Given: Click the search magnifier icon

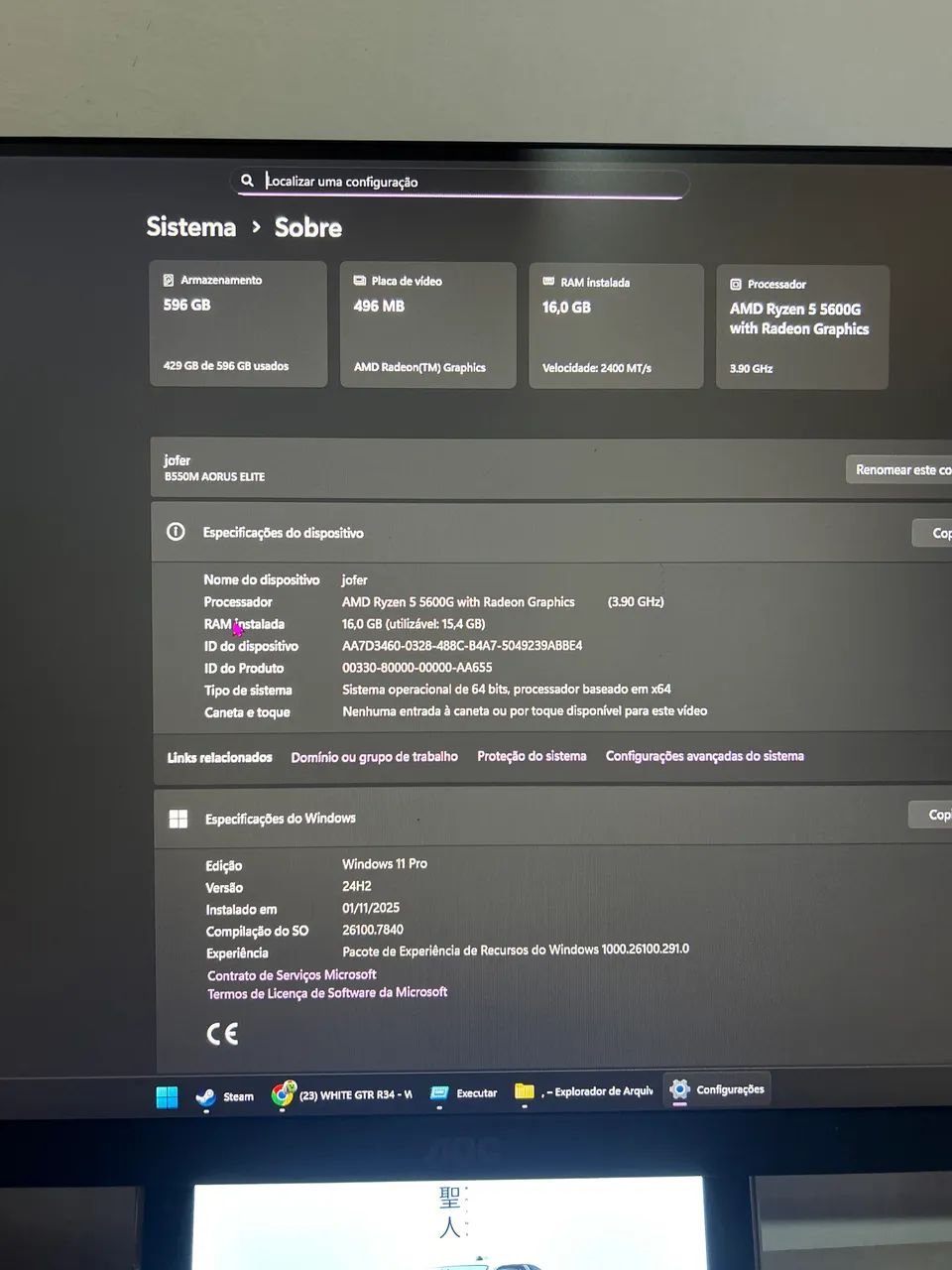Looking at the screenshot, I should click(247, 181).
